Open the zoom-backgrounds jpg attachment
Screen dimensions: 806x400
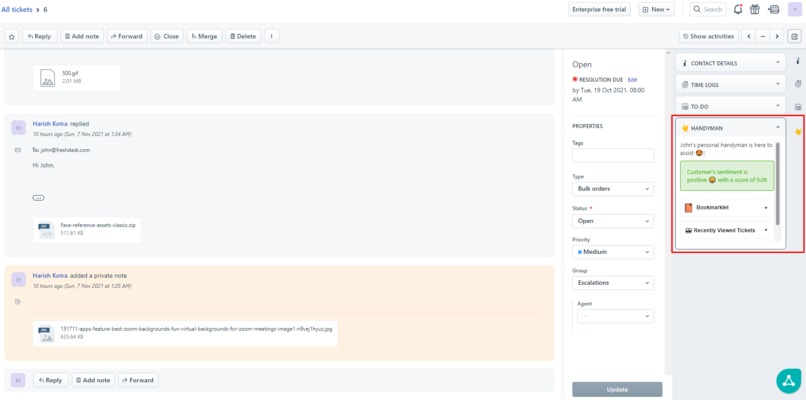pos(185,333)
